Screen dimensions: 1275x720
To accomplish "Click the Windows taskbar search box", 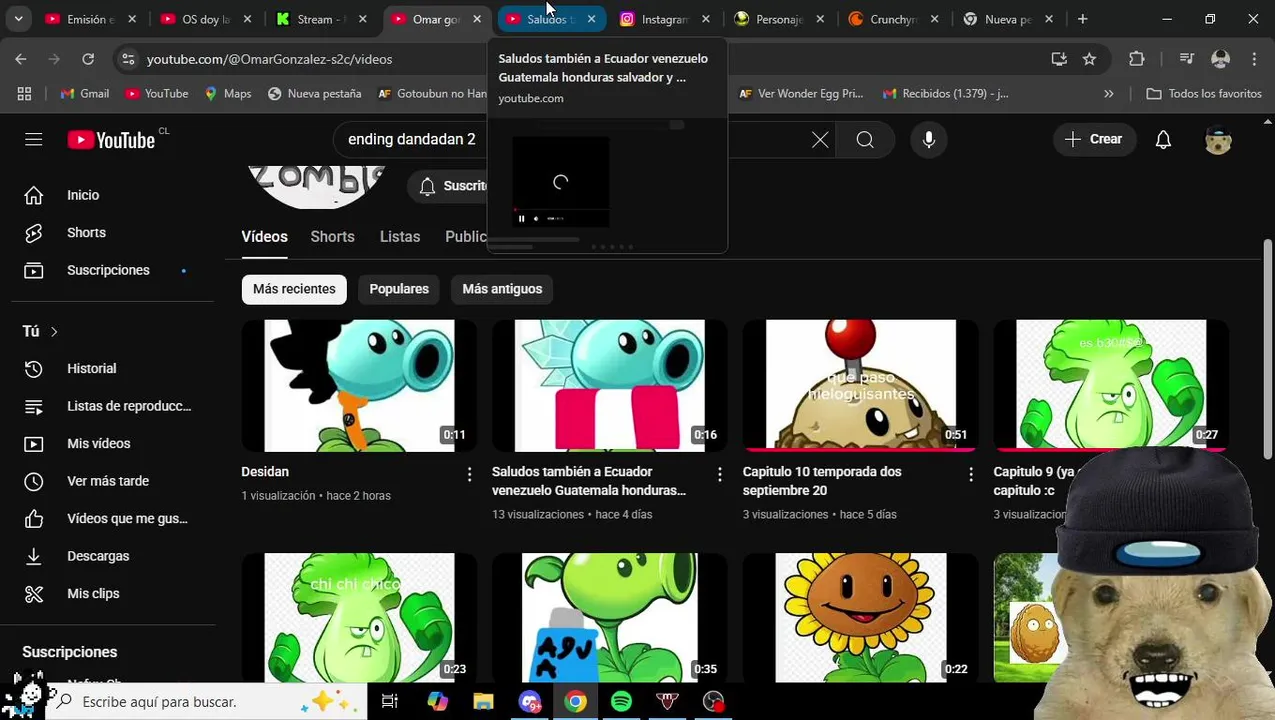I will tap(207, 701).
